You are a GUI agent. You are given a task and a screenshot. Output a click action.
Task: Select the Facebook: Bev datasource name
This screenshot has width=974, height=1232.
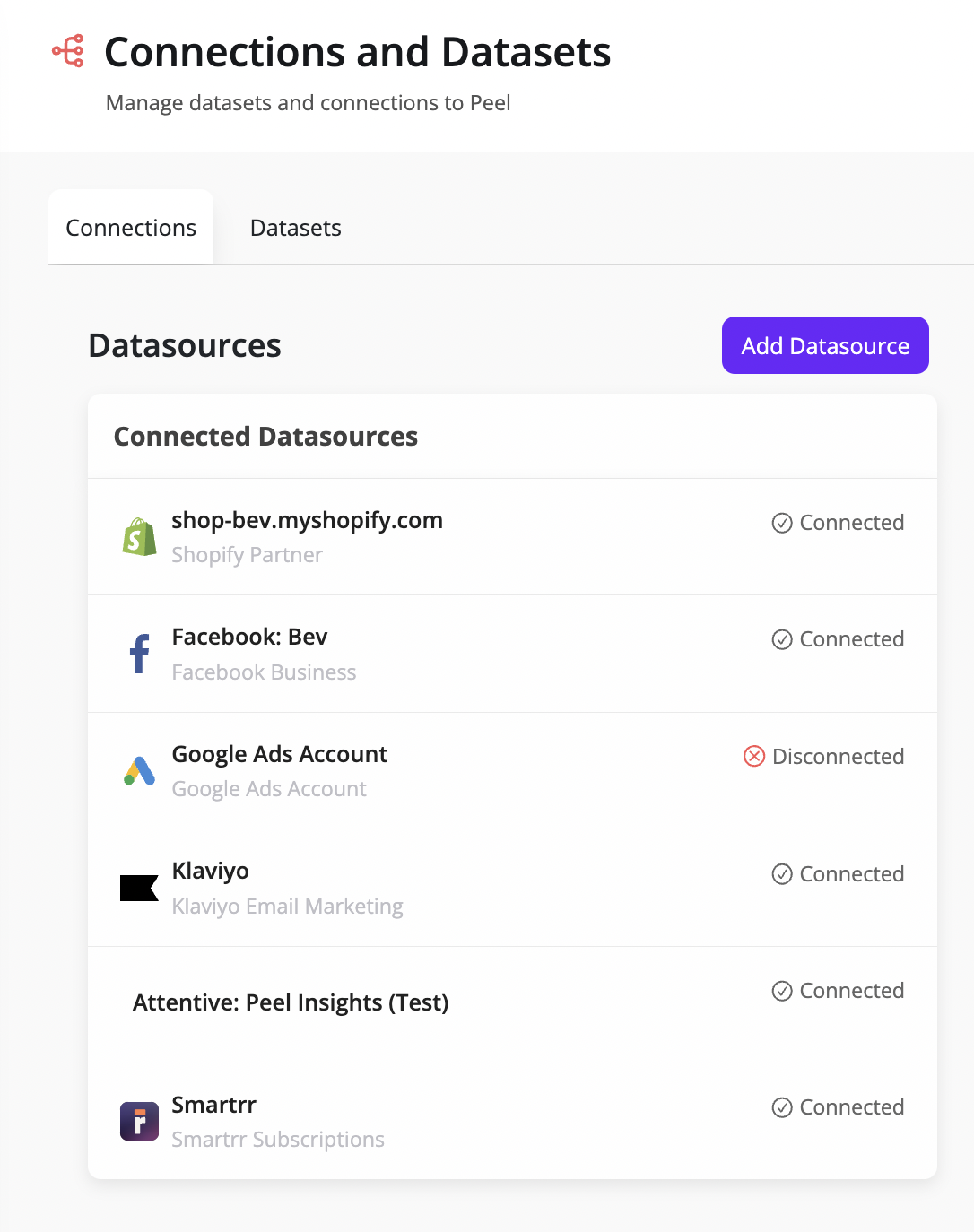click(x=249, y=637)
